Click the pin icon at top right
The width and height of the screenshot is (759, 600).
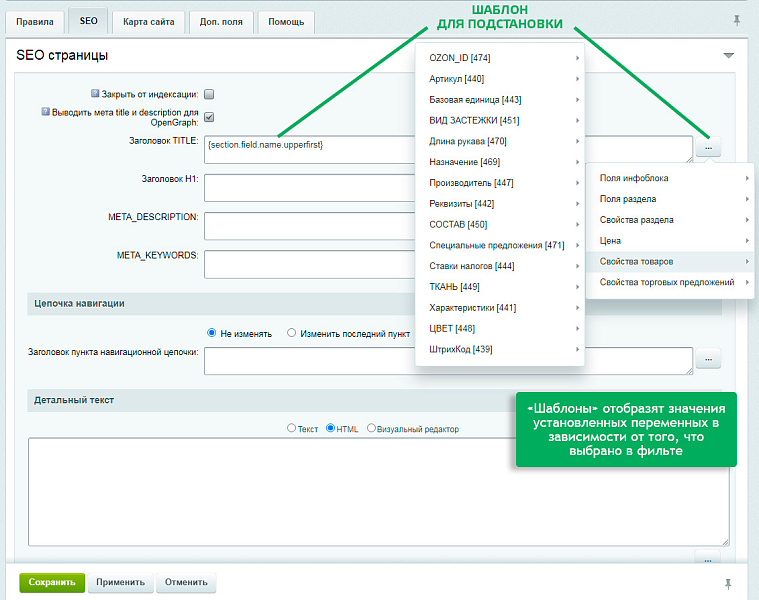(737, 20)
